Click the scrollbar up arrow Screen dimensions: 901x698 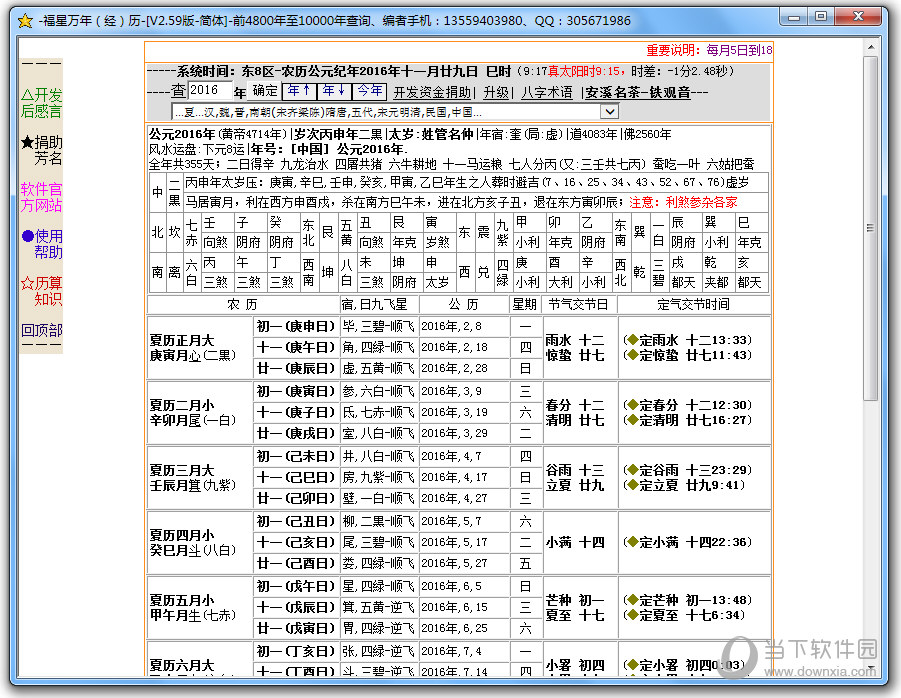click(871, 47)
